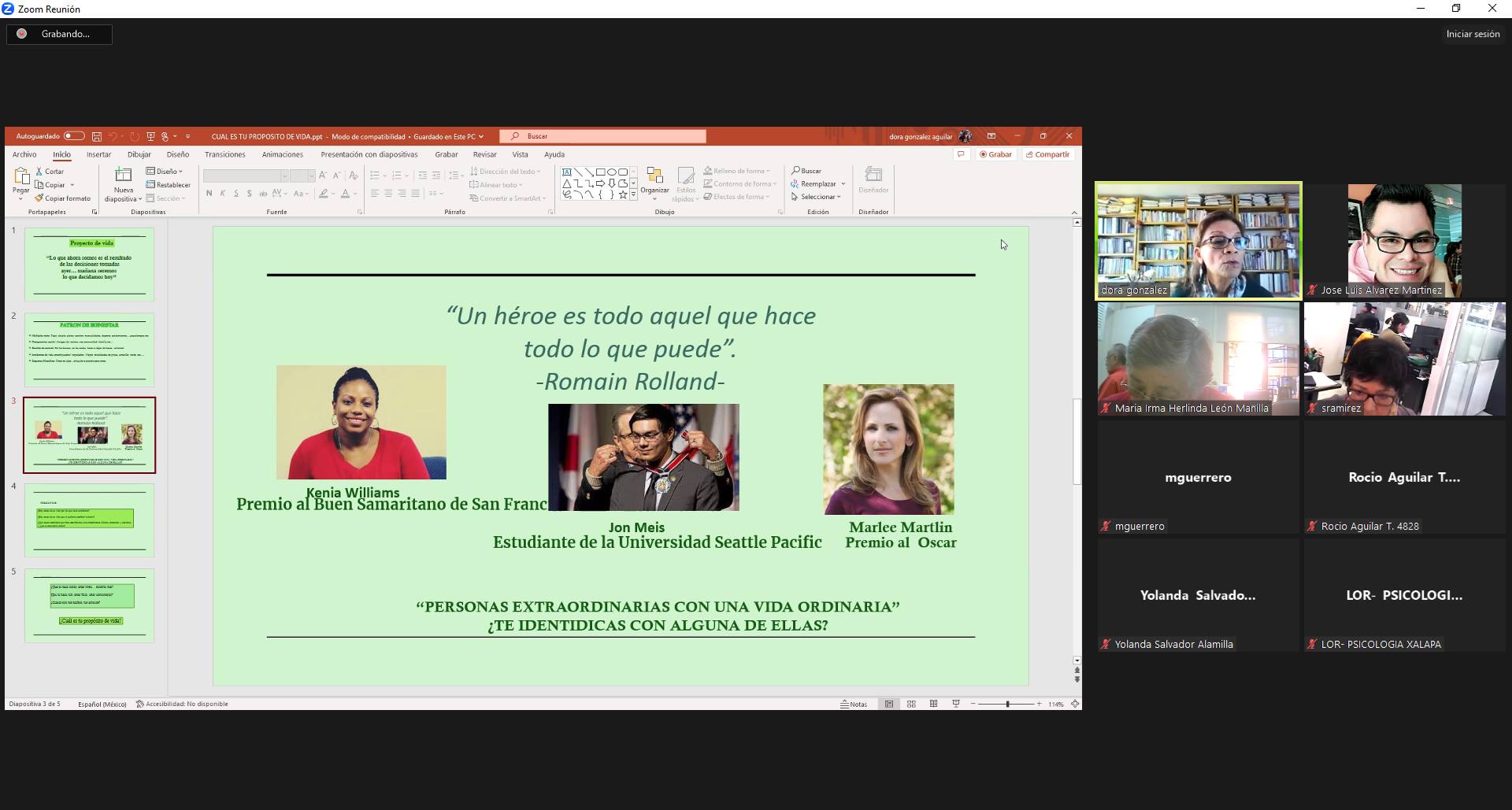Open the comments pane icon

coord(961,154)
